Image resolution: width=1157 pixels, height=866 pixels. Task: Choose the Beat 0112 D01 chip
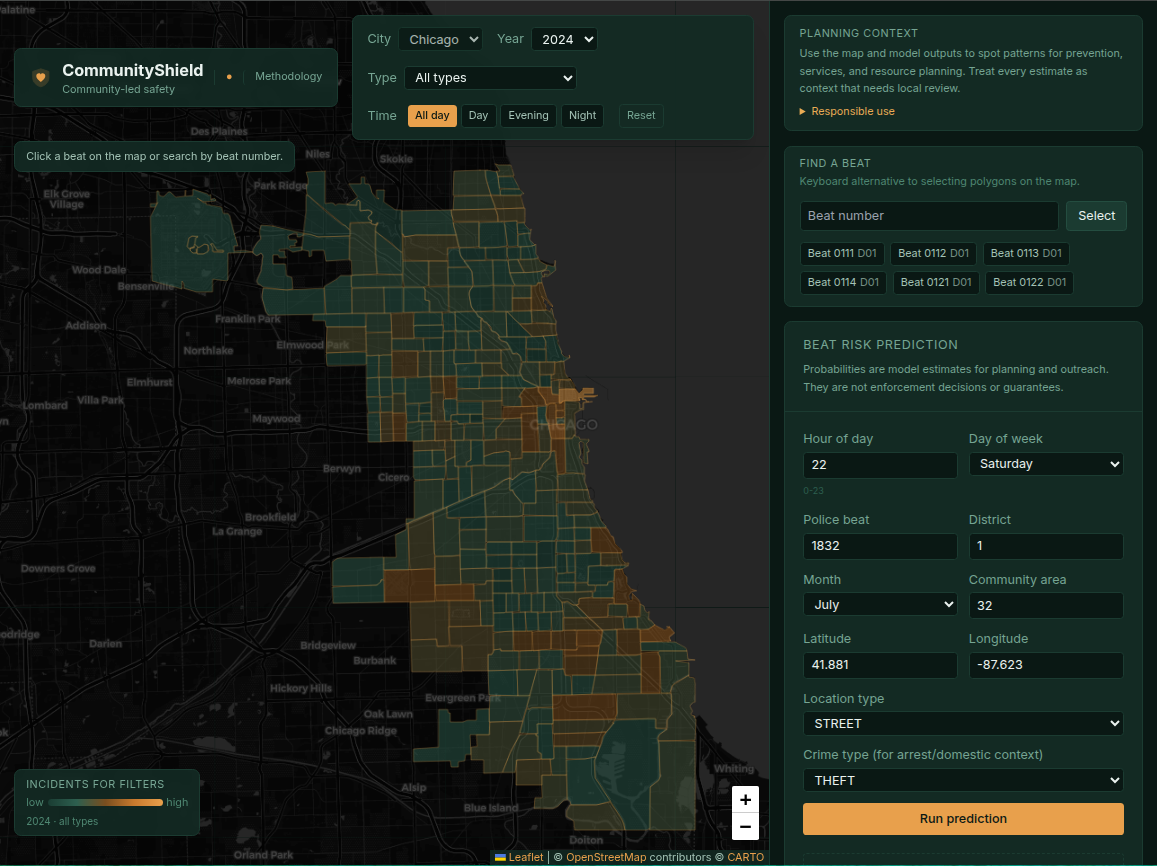coord(933,254)
